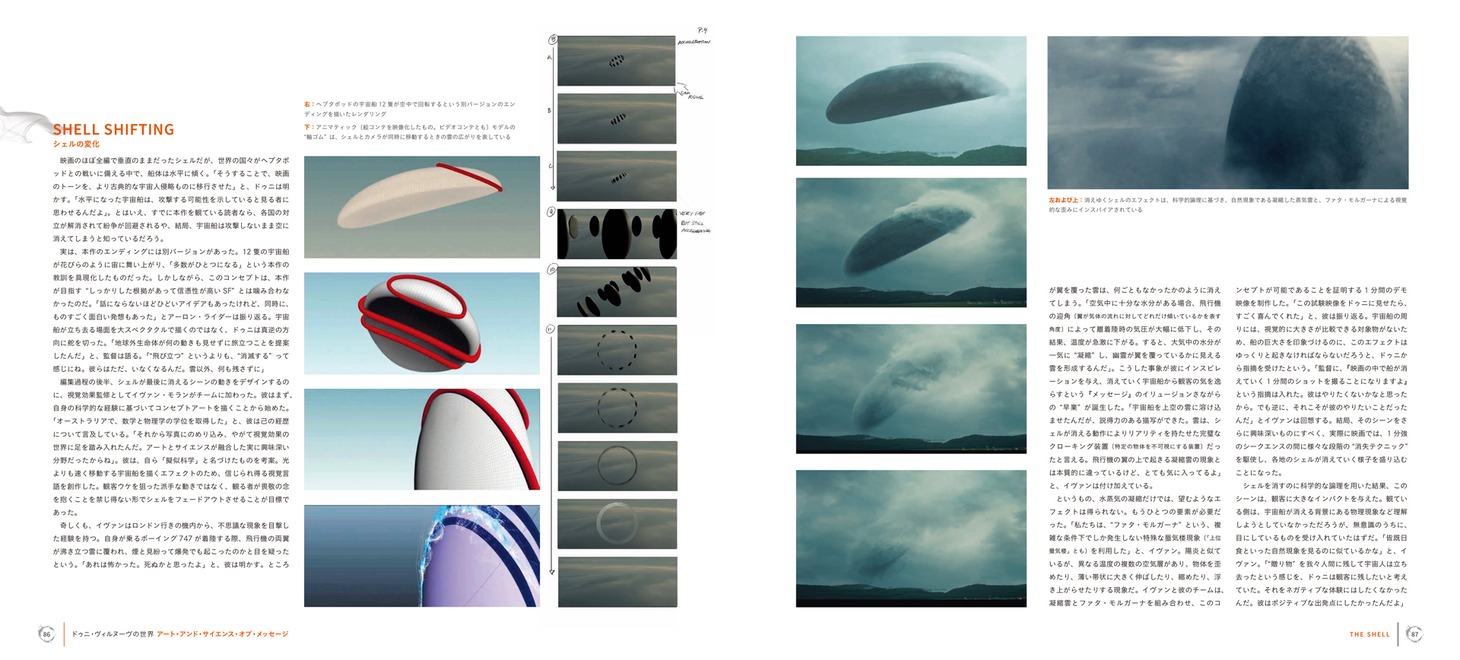Open the large close-up shell image at top right
This screenshot has height=660, width=1460.
pyautogui.click(x=1227, y=112)
